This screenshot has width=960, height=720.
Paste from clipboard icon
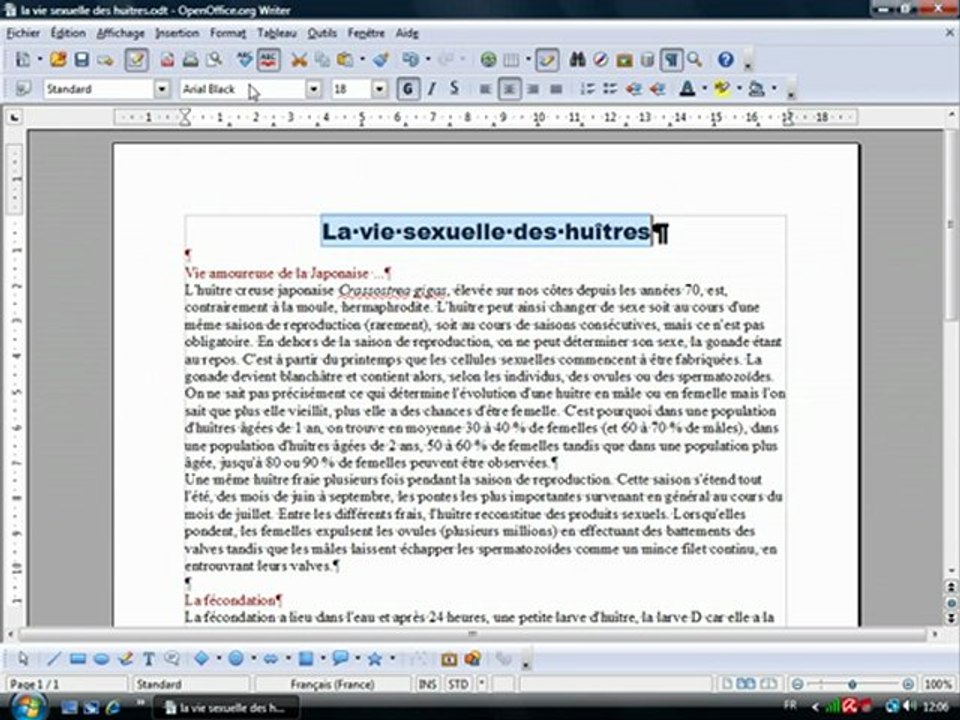tap(345, 59)
